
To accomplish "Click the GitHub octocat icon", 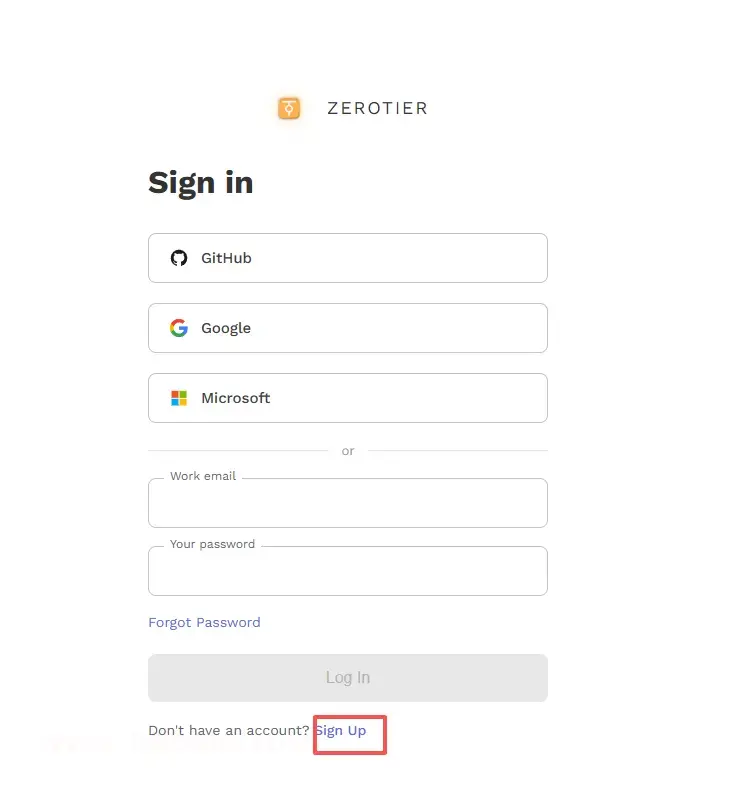I will point(179,258).
